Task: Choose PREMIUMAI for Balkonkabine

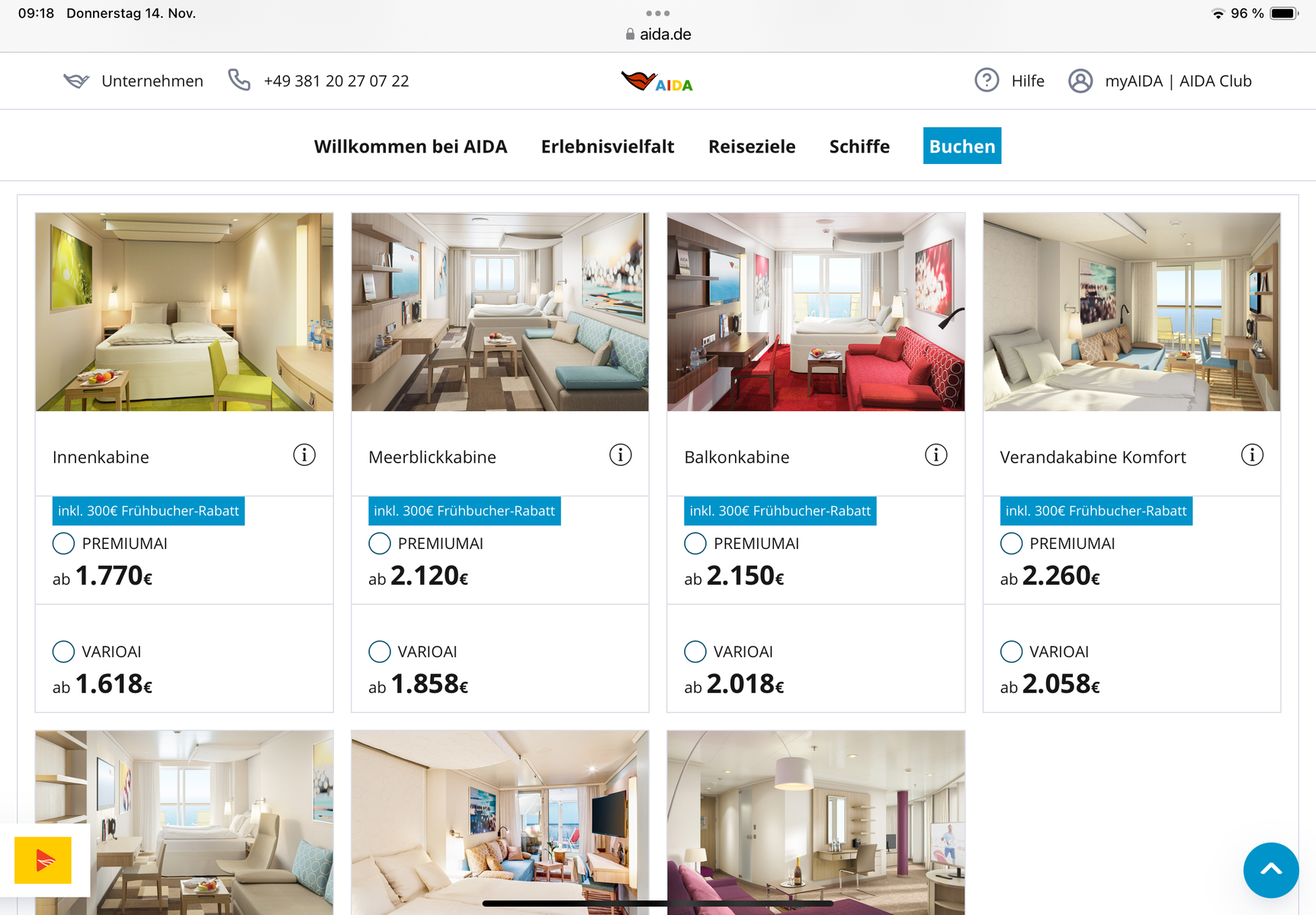Action: click(695, 544)
